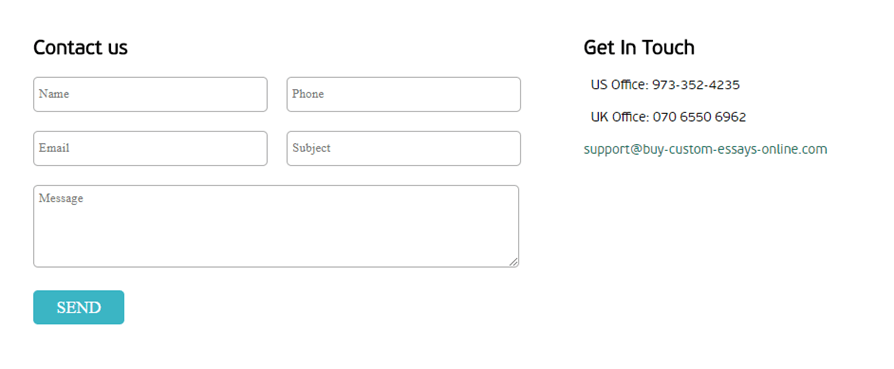
Task: Focus the Phone input field
Action: tap(404, 94)
